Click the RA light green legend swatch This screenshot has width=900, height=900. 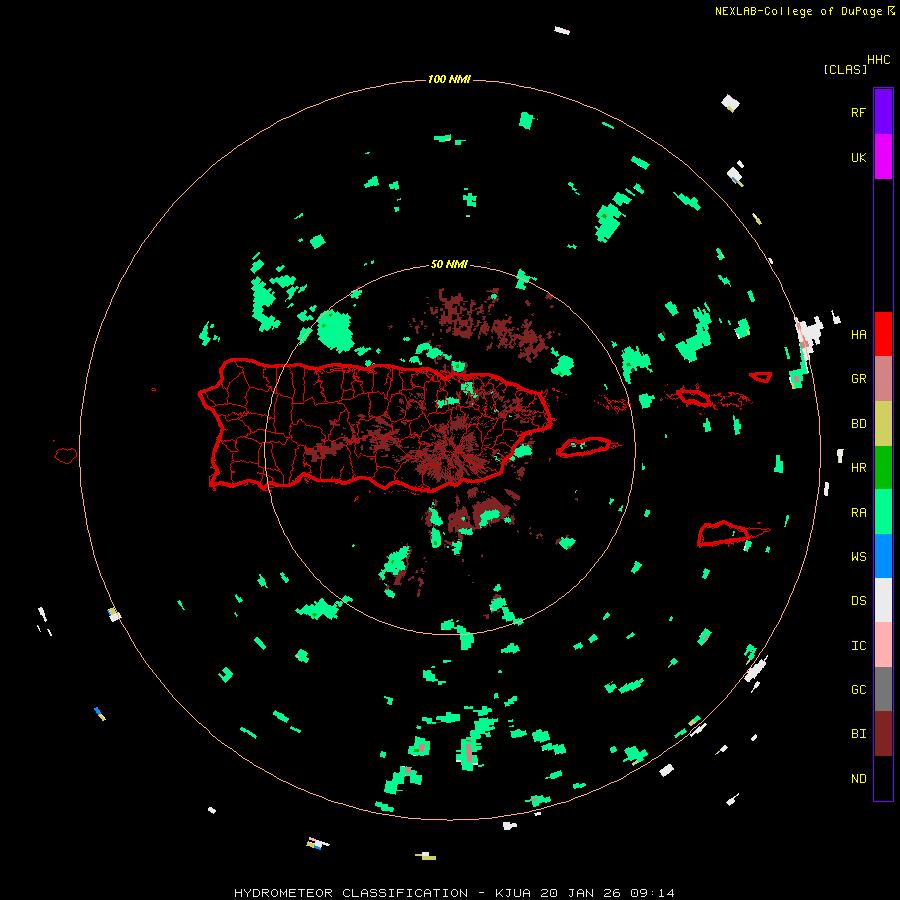883,512
